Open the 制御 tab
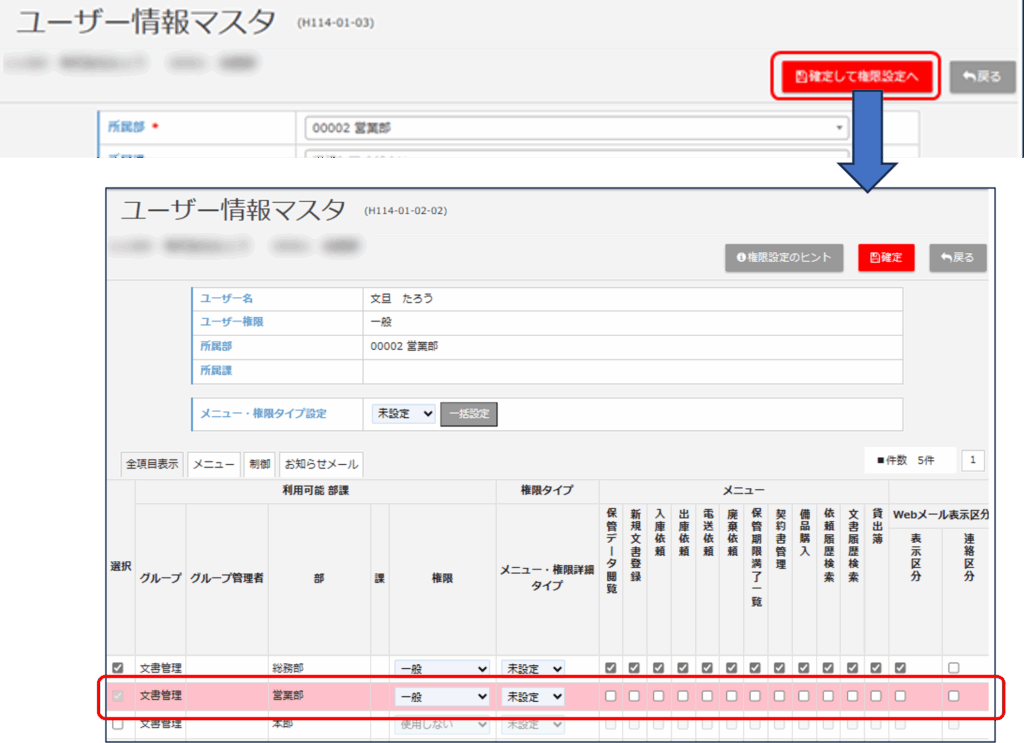Viewport: 1024px width, 743px height. point(259,464)
